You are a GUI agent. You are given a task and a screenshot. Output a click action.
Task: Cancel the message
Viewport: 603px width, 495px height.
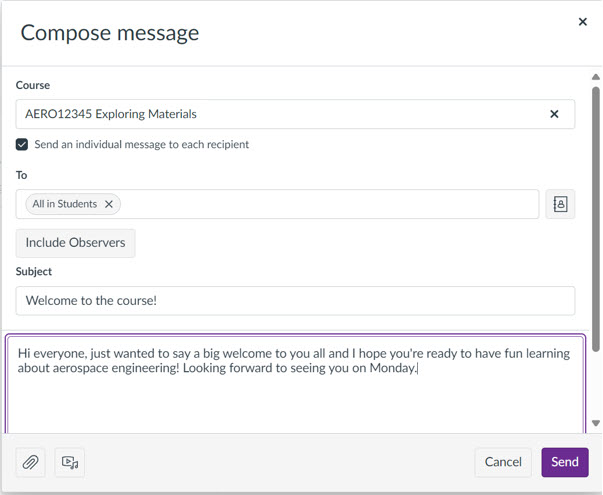tap(503, 462)
